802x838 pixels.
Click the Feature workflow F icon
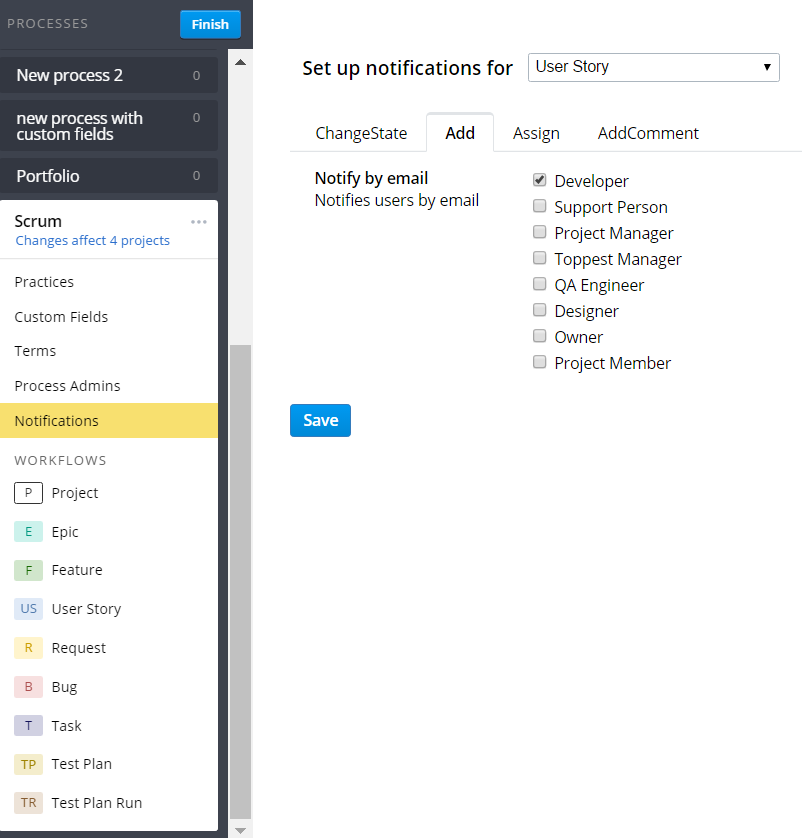click(28, 570)
